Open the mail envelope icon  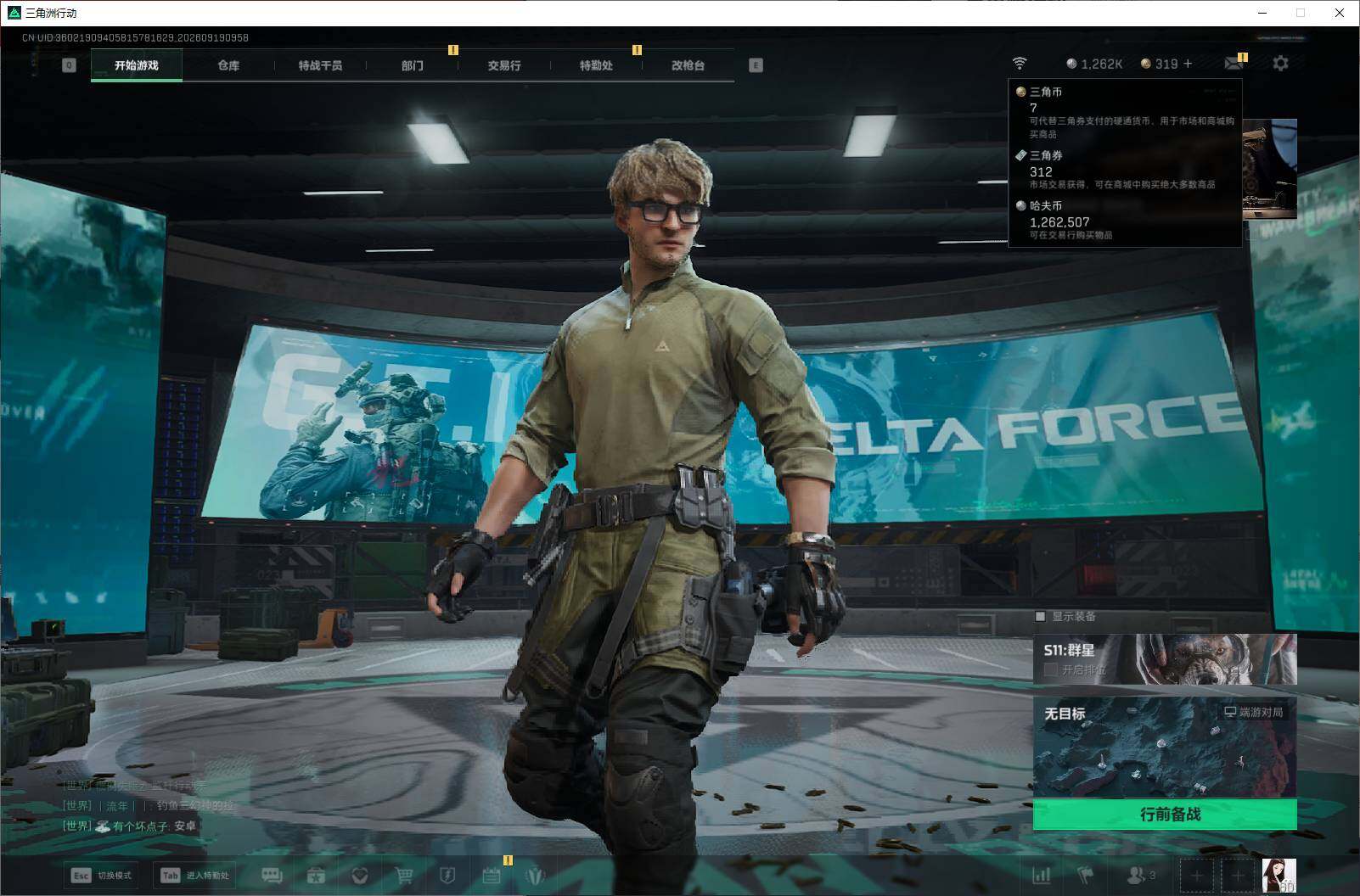click(x=1234, y=64)
